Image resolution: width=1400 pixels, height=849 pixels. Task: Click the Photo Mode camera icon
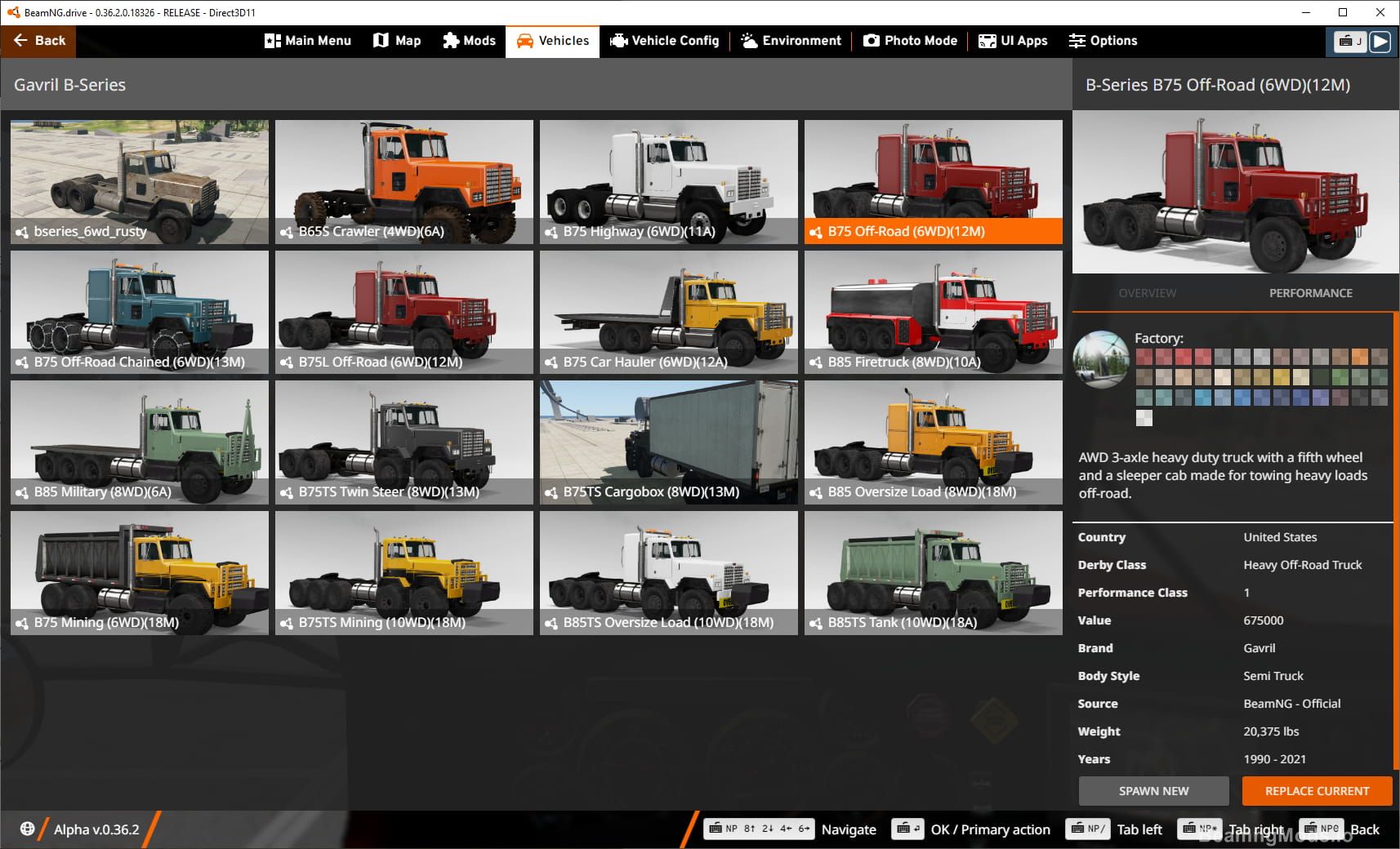[872, 41]
